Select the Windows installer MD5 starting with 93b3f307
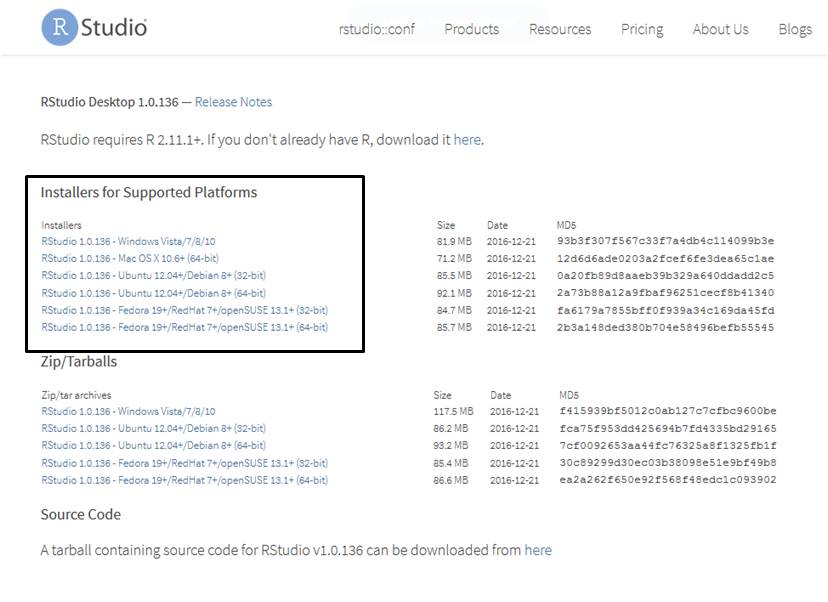 click(x=665, y=241)
